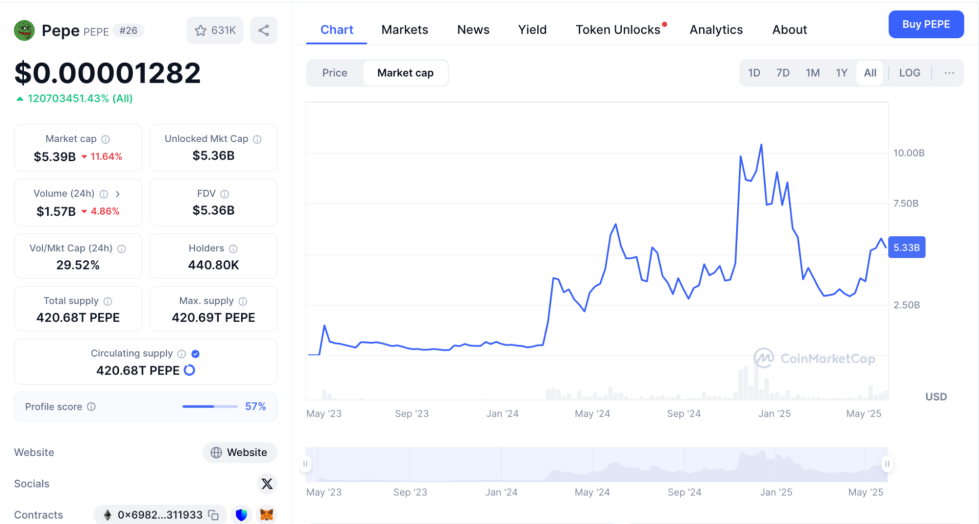The image size is (979, 524).
Task: Copy the contract address using copy icon
Action: 213,515
